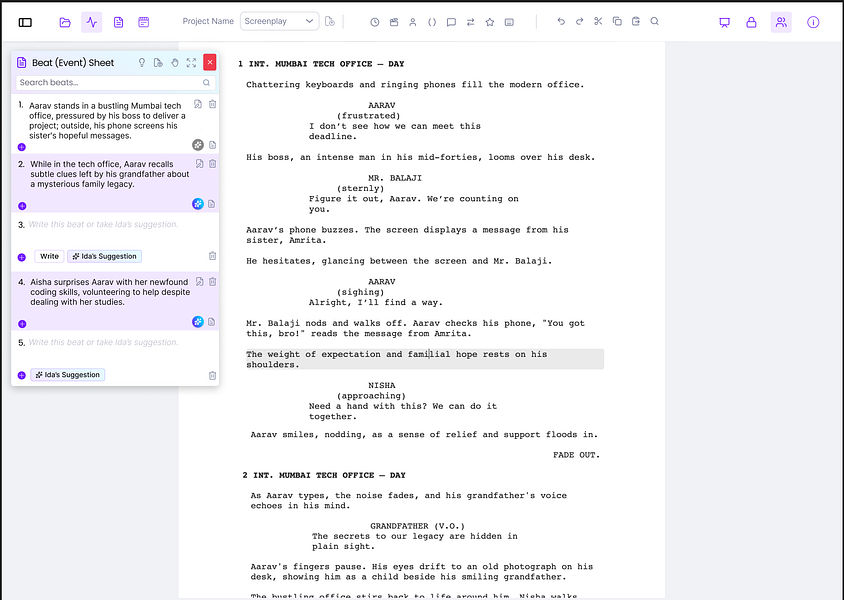Click Ida's Suggestion button on beat 5
Screen dimensions: 844x600
point(68,375)
